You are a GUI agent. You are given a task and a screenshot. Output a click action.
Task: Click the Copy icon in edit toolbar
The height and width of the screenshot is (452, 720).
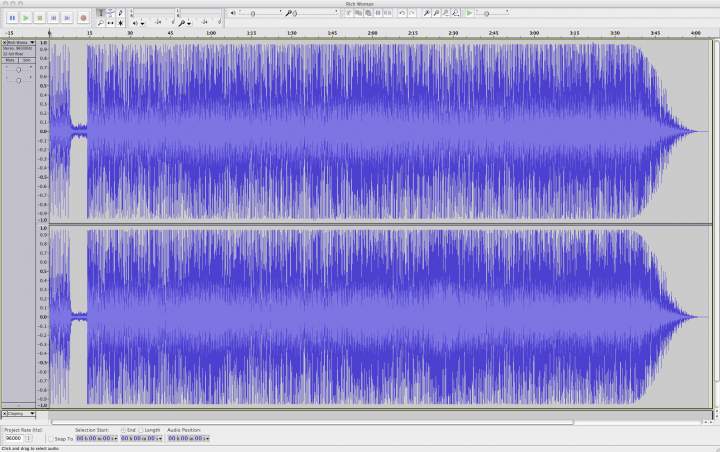point(358,13)
